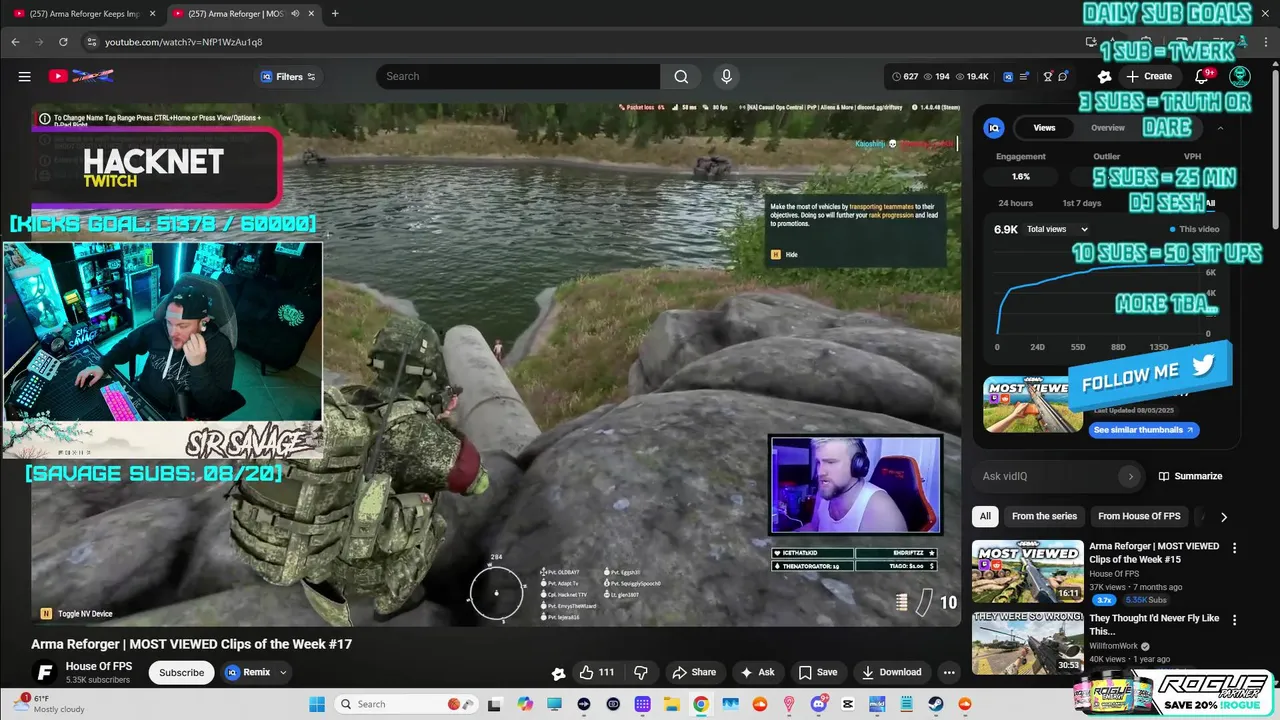Collapse the vidIQ stats panel chevron
The width and height of the screenshot is (1280, 720).
pos(1220,128)
